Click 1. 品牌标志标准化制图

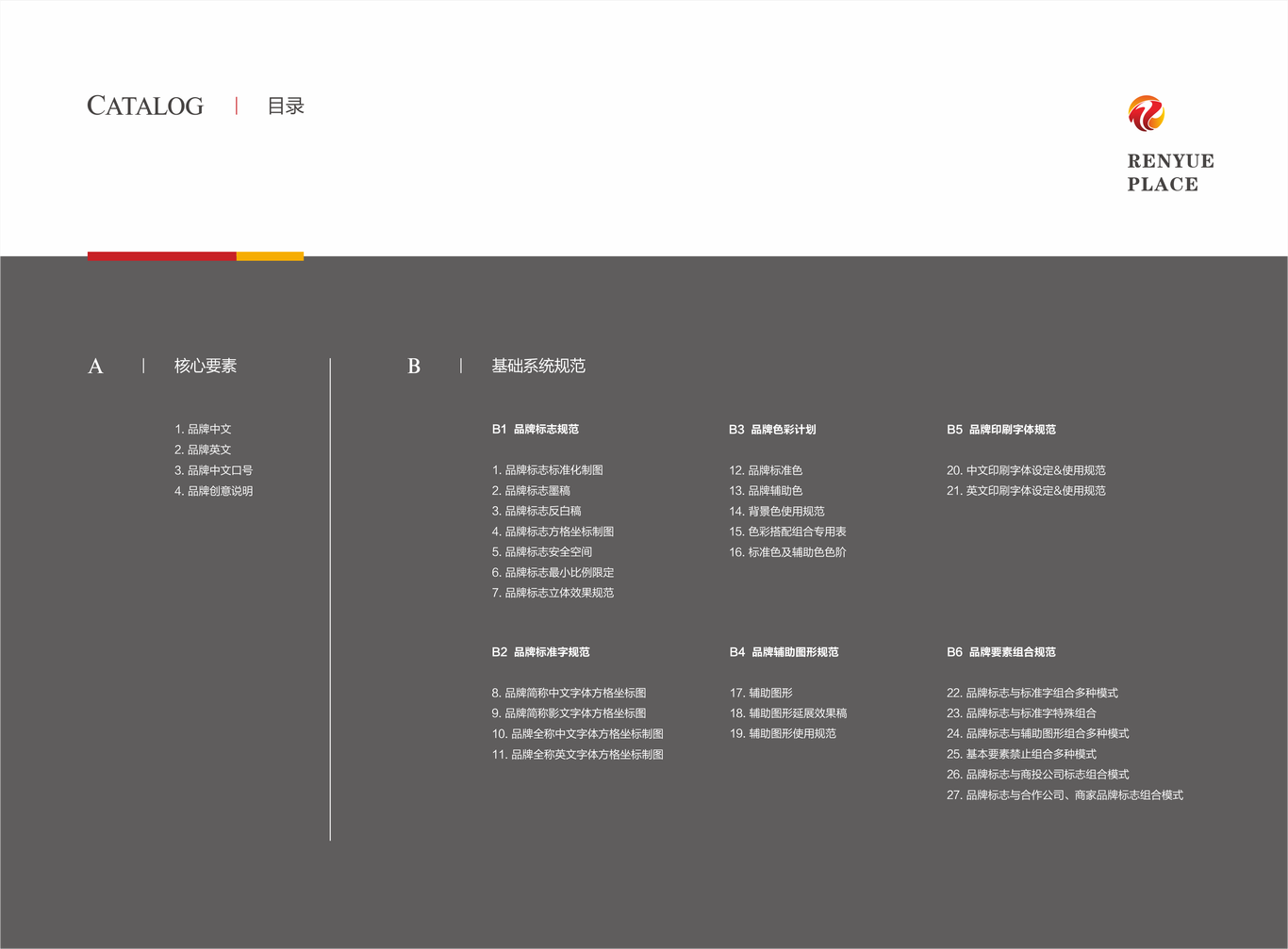pyautogui.click(x=548, y=470)
